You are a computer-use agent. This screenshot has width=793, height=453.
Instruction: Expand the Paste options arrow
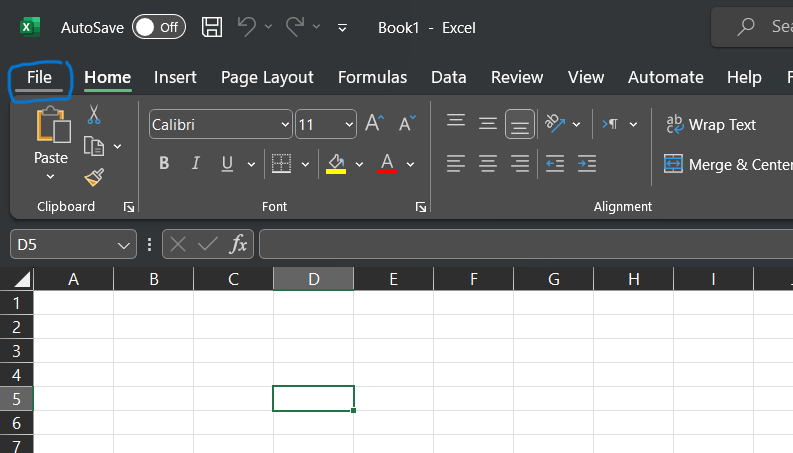50,177
